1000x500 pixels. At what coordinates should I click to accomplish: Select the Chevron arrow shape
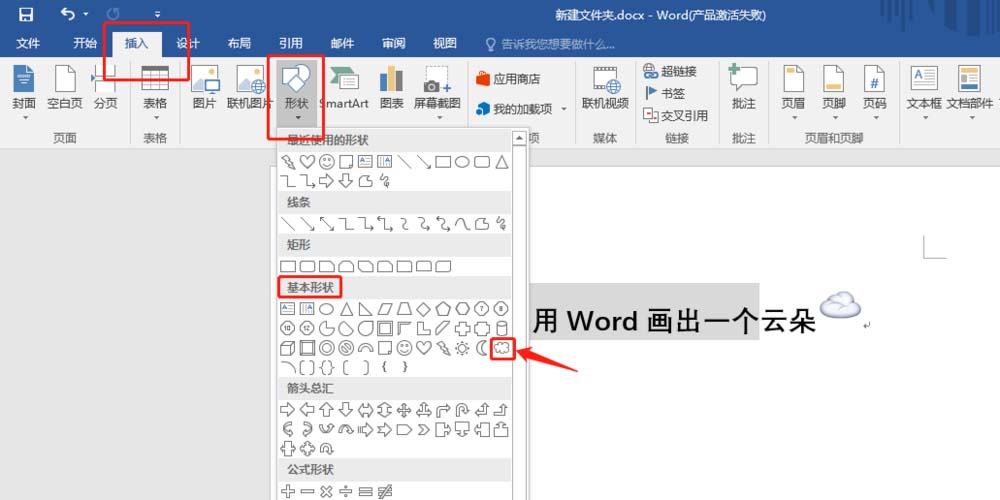pyautogui.click(x=423, y=429)
